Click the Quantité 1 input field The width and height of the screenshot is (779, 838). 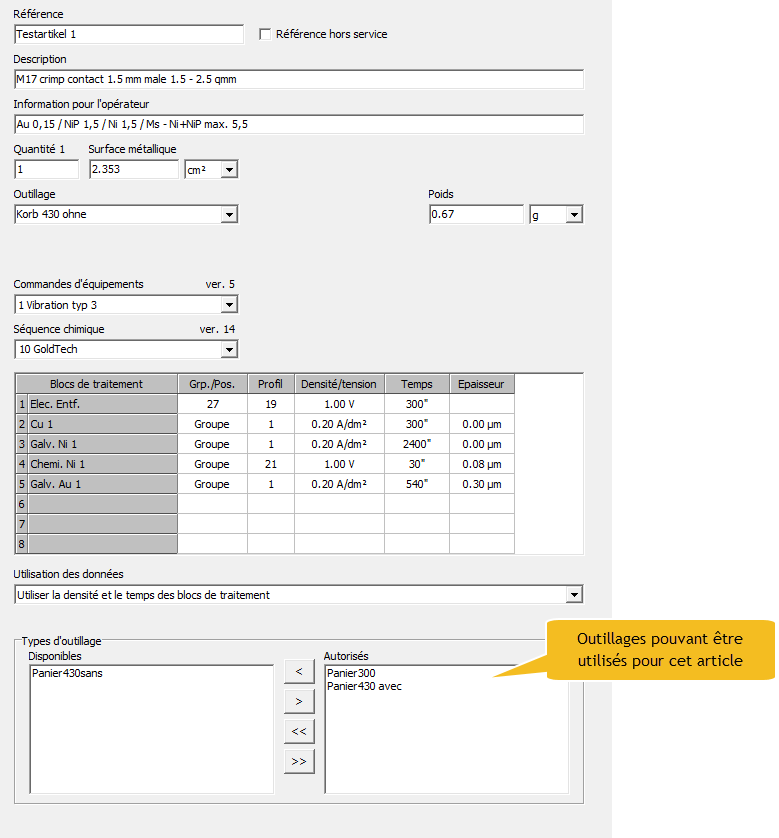(x=46, y=170)
